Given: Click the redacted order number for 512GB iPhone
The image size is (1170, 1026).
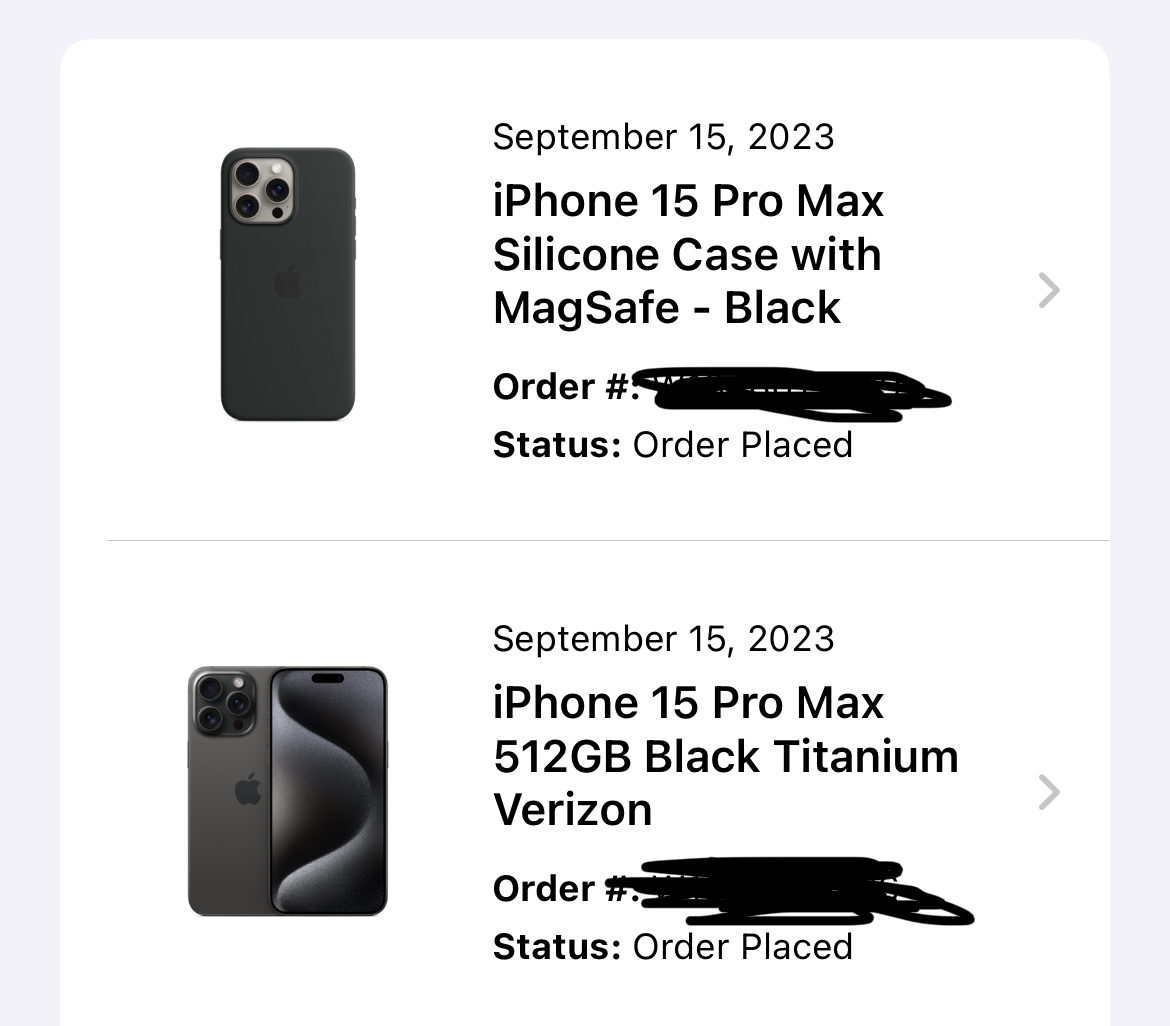Looking at the screenshot, I should coord(800,890).
